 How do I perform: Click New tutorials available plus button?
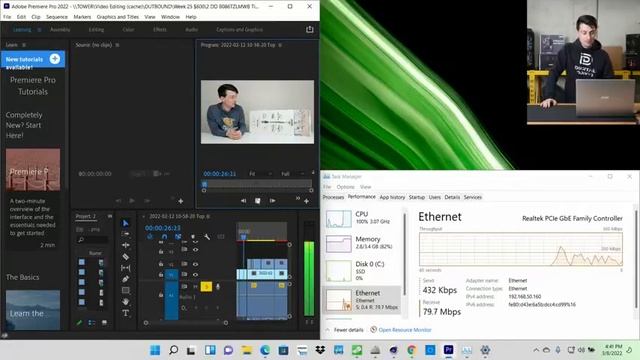coord(55,59)
